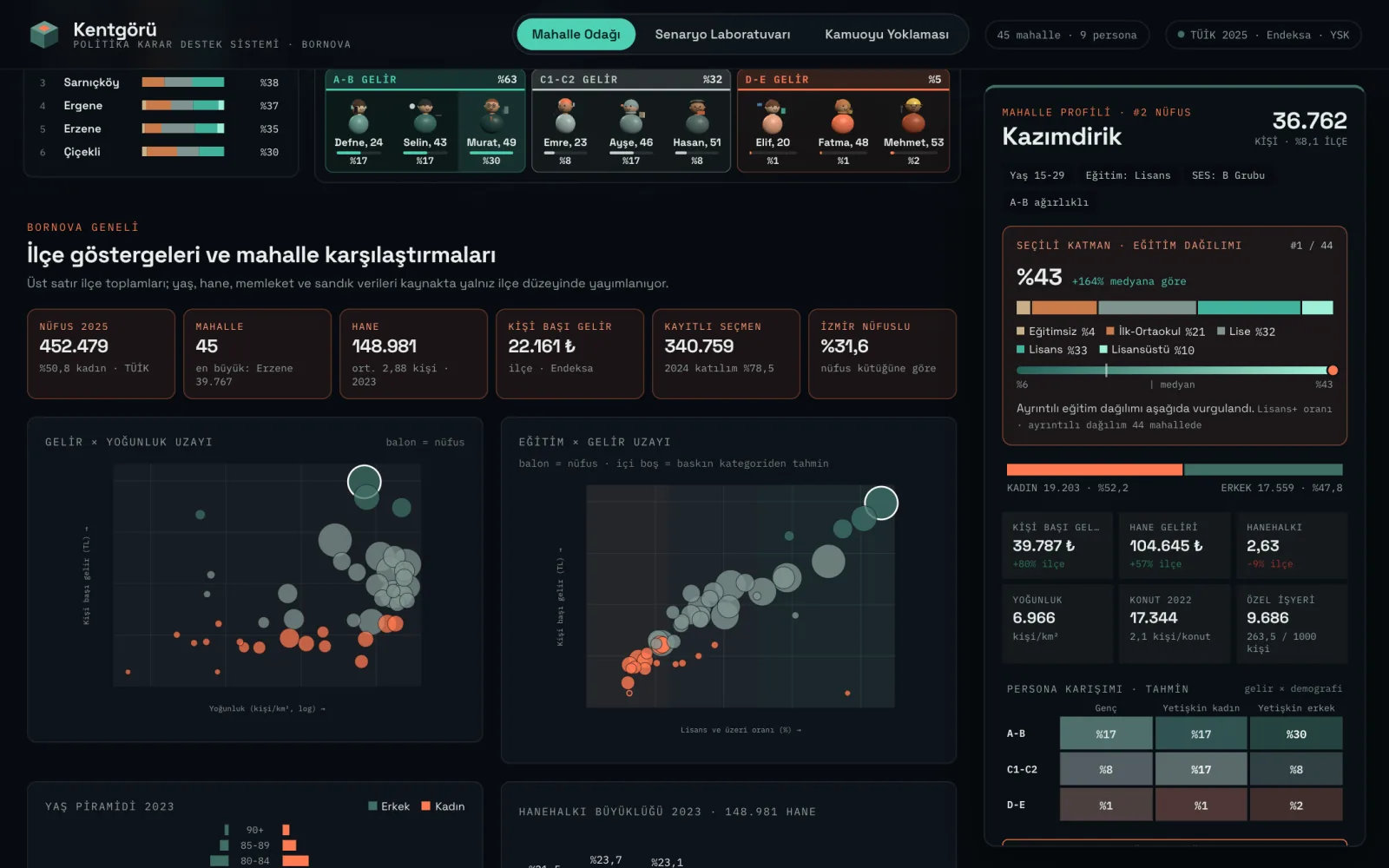Image resolution: width=1389 pixels, height=868 pixels.
Task: Click the highlighted bubble in Gelir × Yoğunluk chart
Action: (365, 482)
